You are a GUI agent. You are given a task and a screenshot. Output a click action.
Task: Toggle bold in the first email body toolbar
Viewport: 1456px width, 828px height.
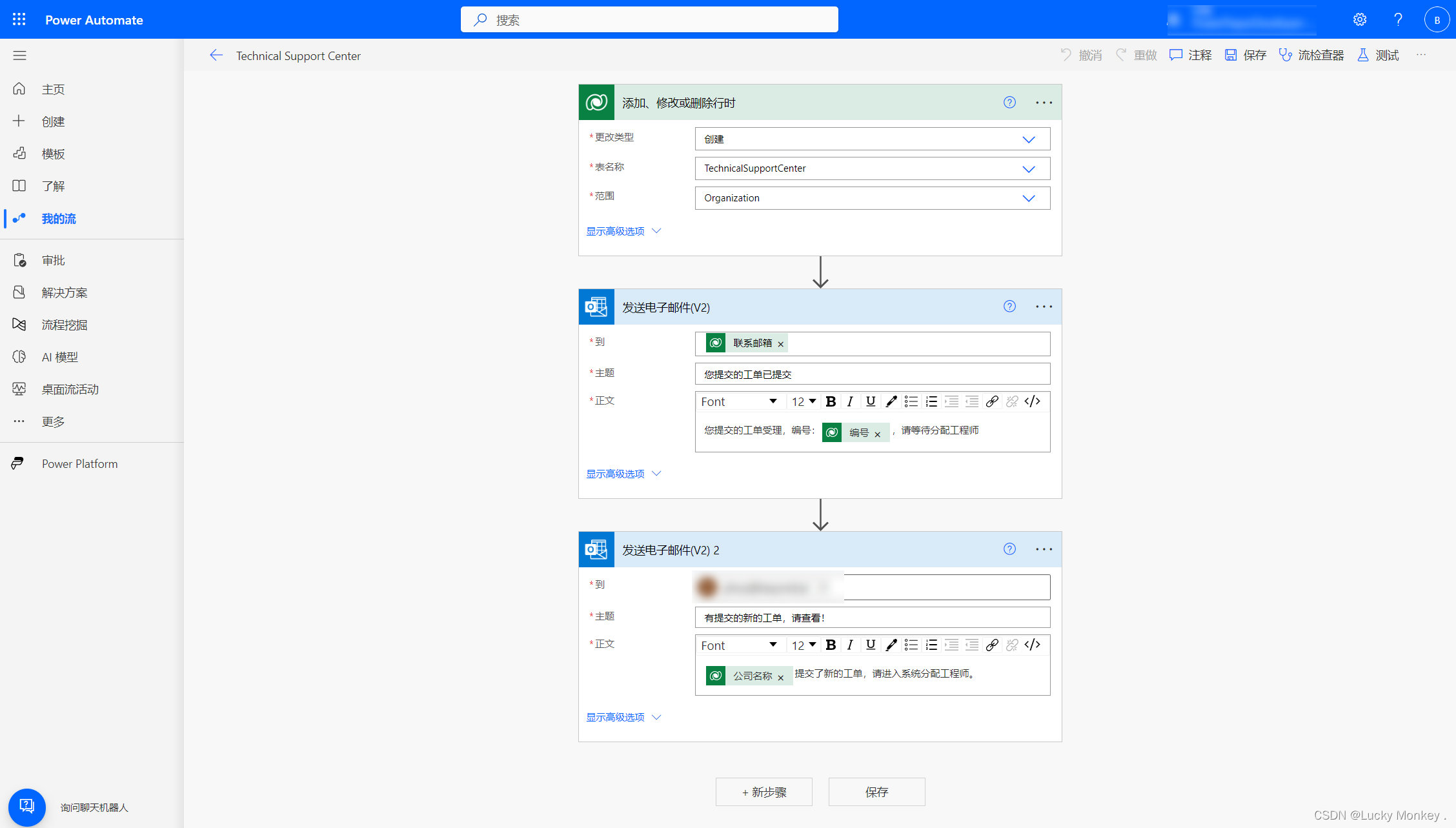point(831,401)
